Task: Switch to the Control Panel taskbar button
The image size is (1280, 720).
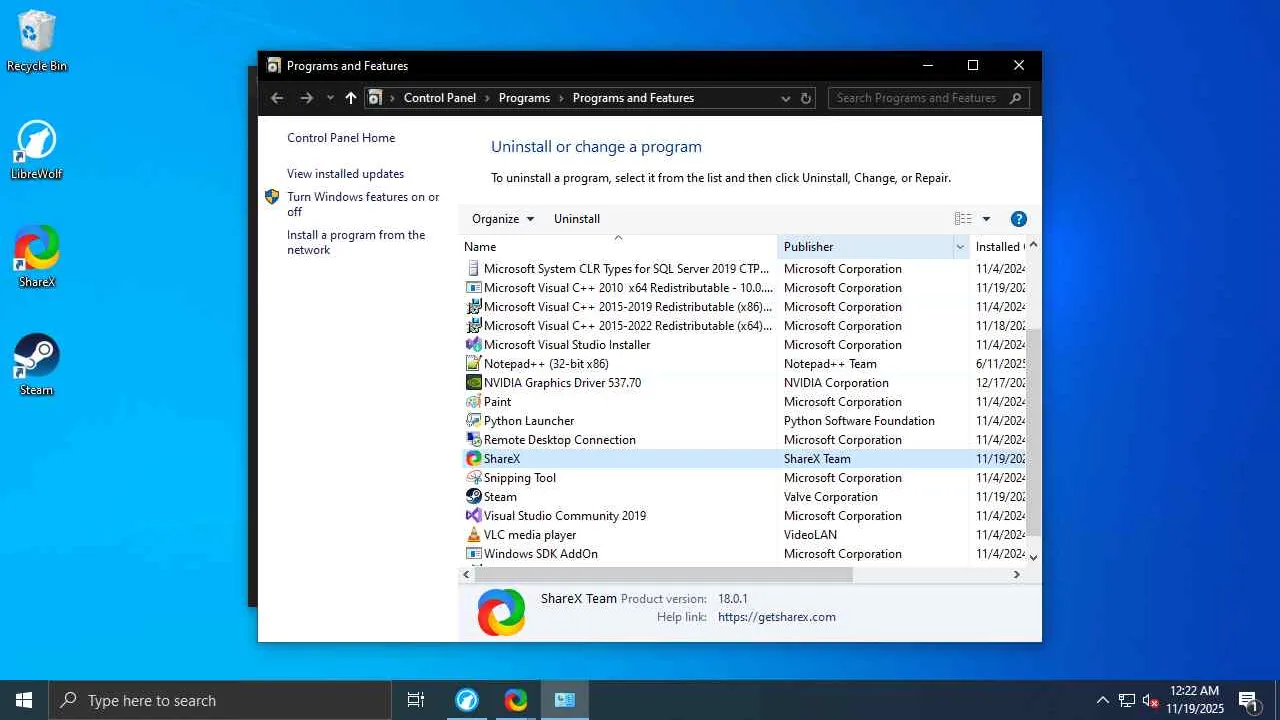Action: click(x=565, y=700)
